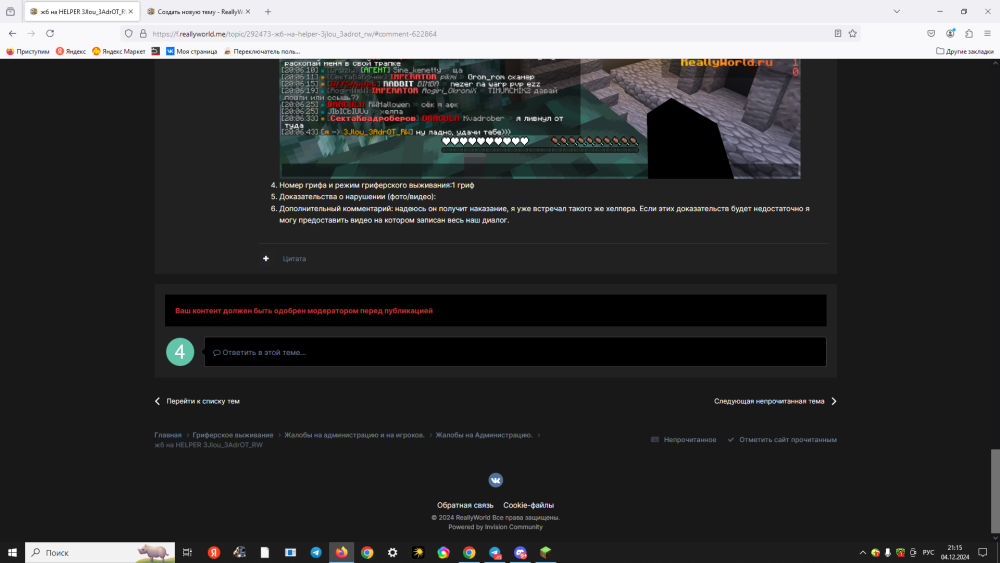
Task: Go back using the browser back arrow
Action: pyautogui.click(x=13, y=34)
